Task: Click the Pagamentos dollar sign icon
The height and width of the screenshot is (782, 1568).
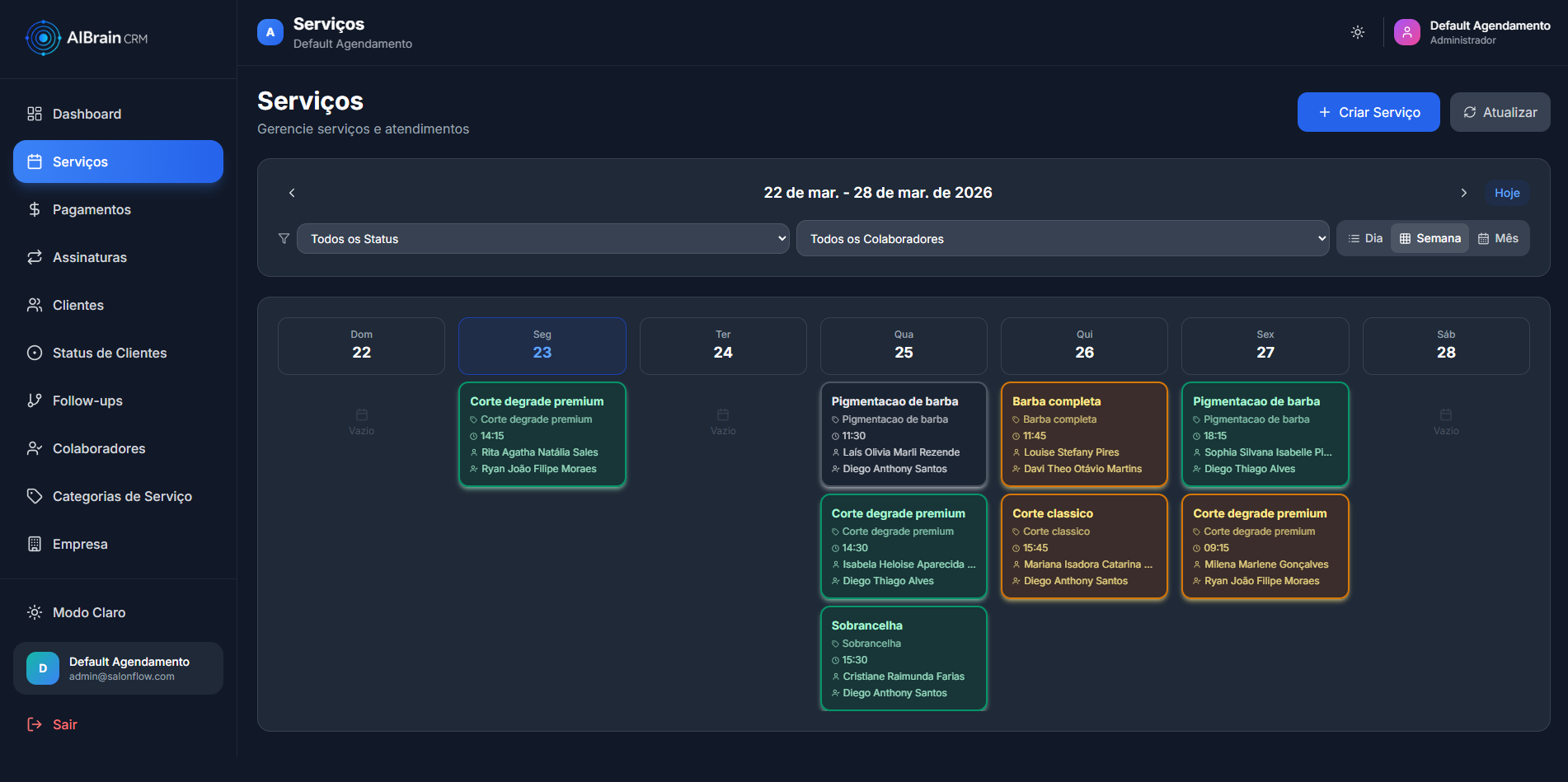Action: [x=35, y=209]
